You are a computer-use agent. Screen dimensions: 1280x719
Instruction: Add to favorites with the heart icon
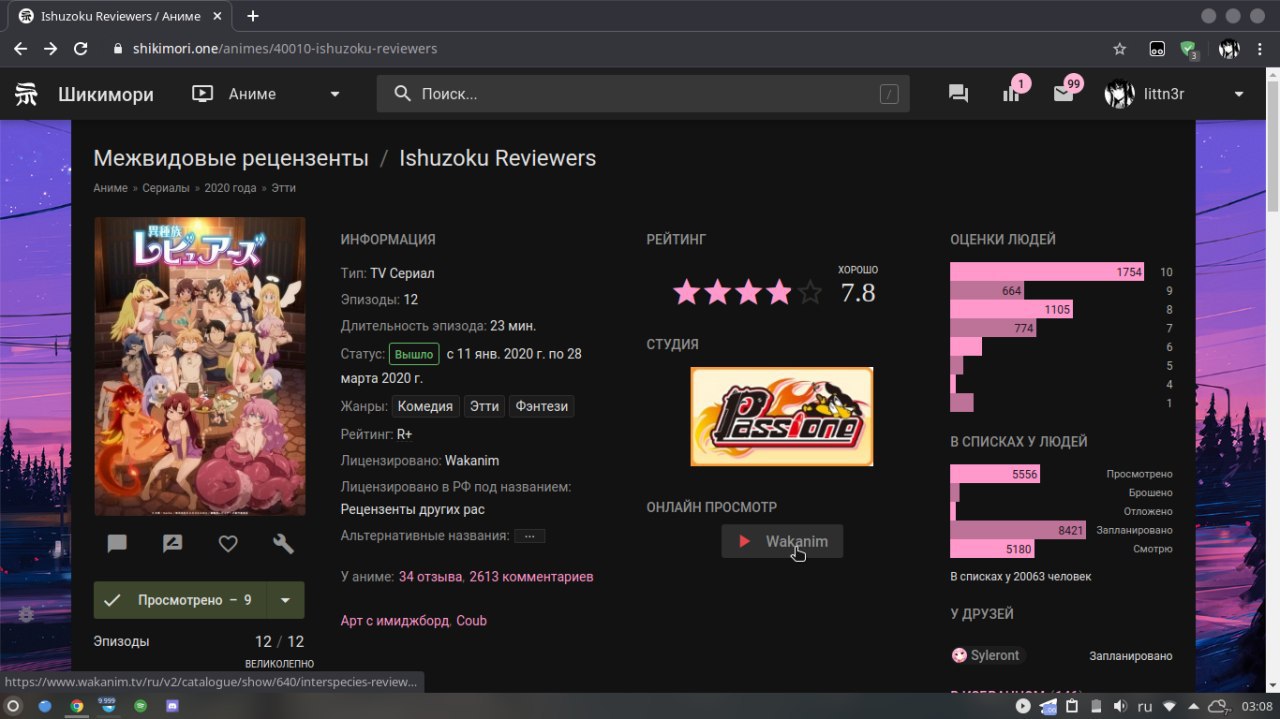point(228,544)
